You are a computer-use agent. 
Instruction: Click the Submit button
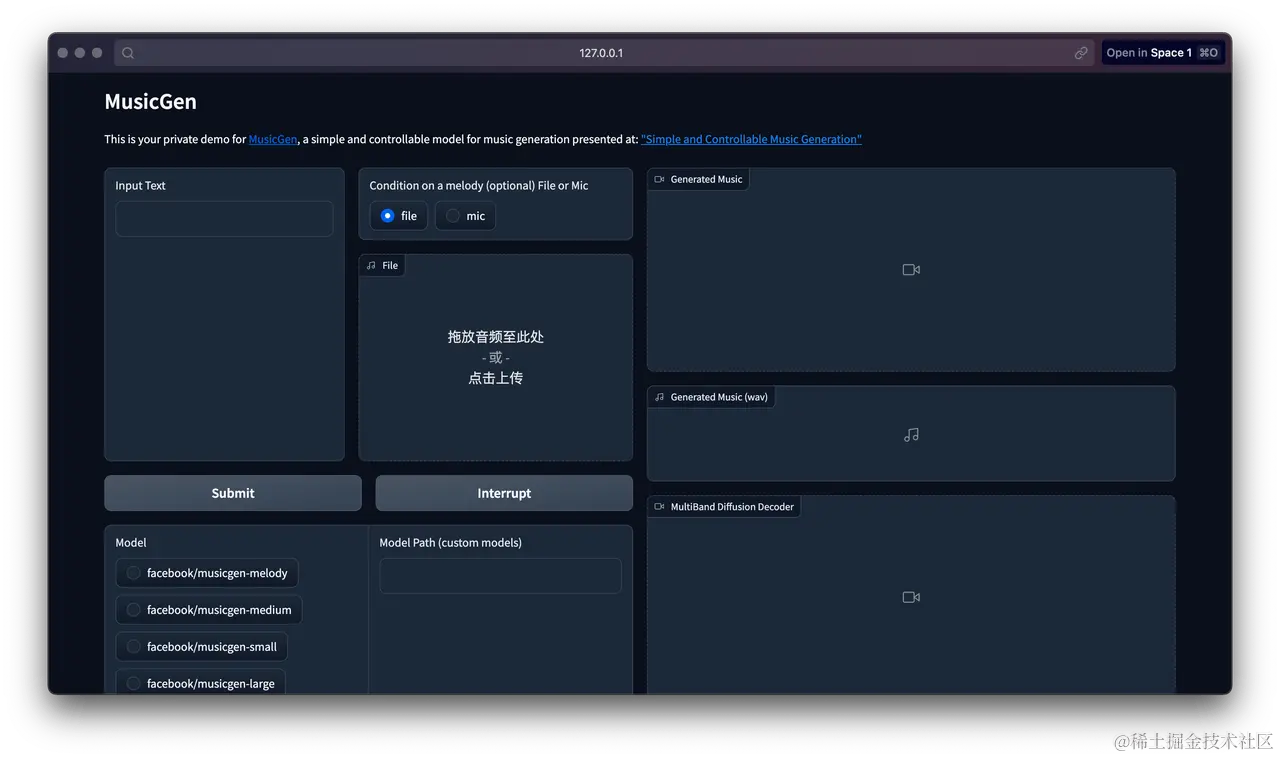(233, 493)
